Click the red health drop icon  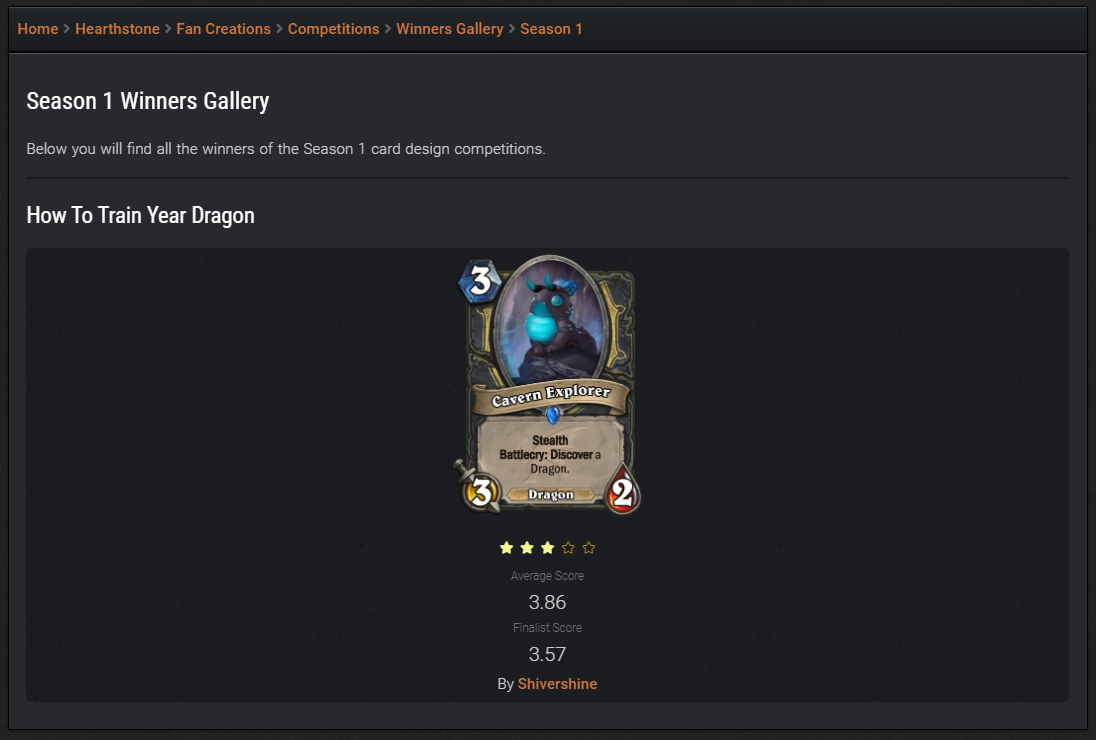coord(623,491)
